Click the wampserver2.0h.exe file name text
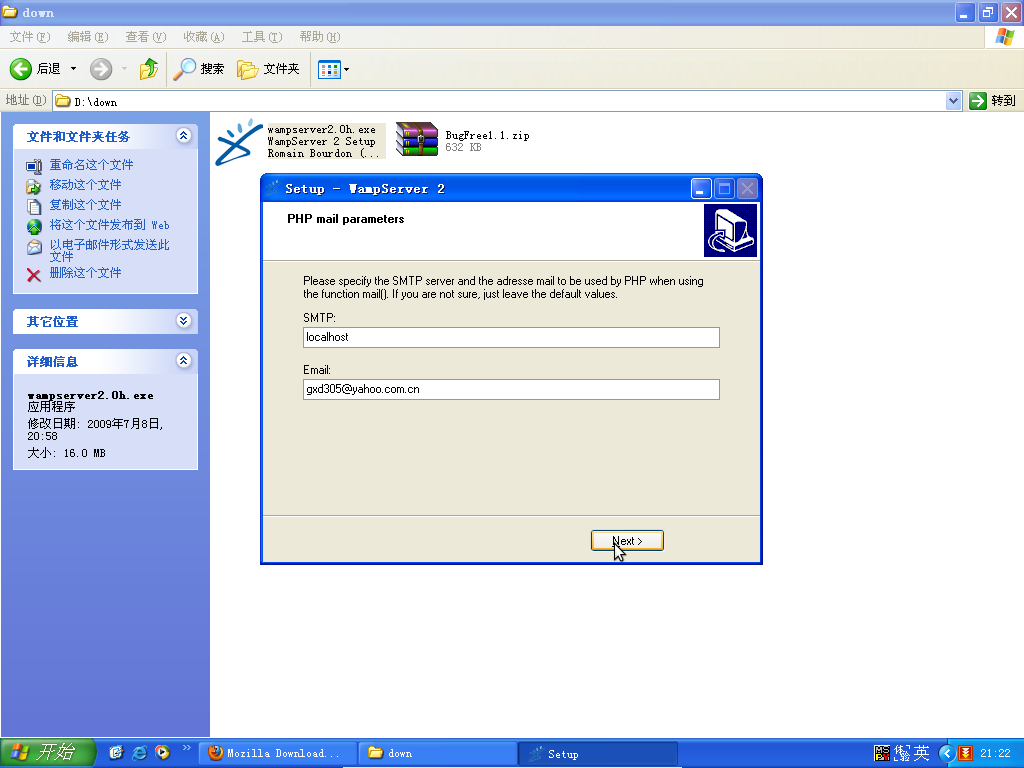 (x=321, y=129)
